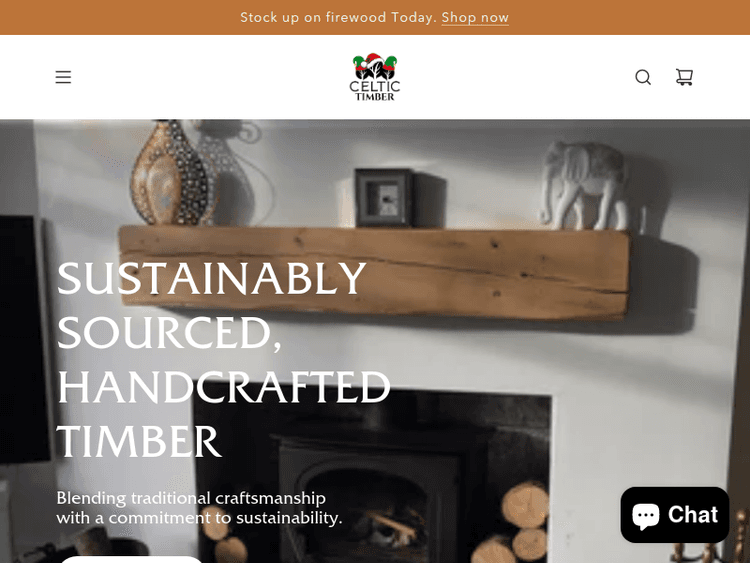750x563 pixels.
Task: Click the small picture frame on the mantel
Action: (x=384, y=198)
